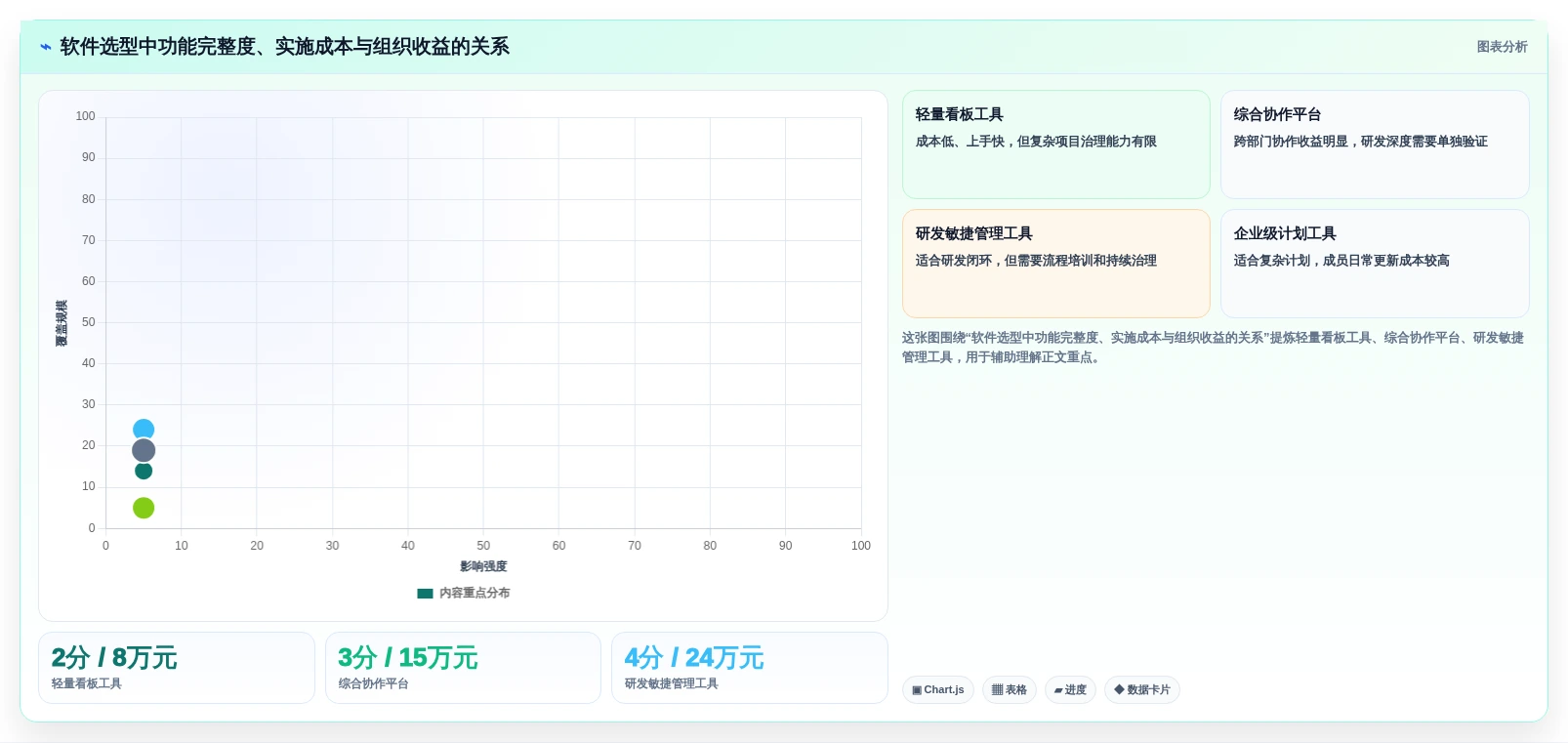Click the light blue bubble data point
The width and height of the screenshot is (1568, 743).
coord(144,430)
